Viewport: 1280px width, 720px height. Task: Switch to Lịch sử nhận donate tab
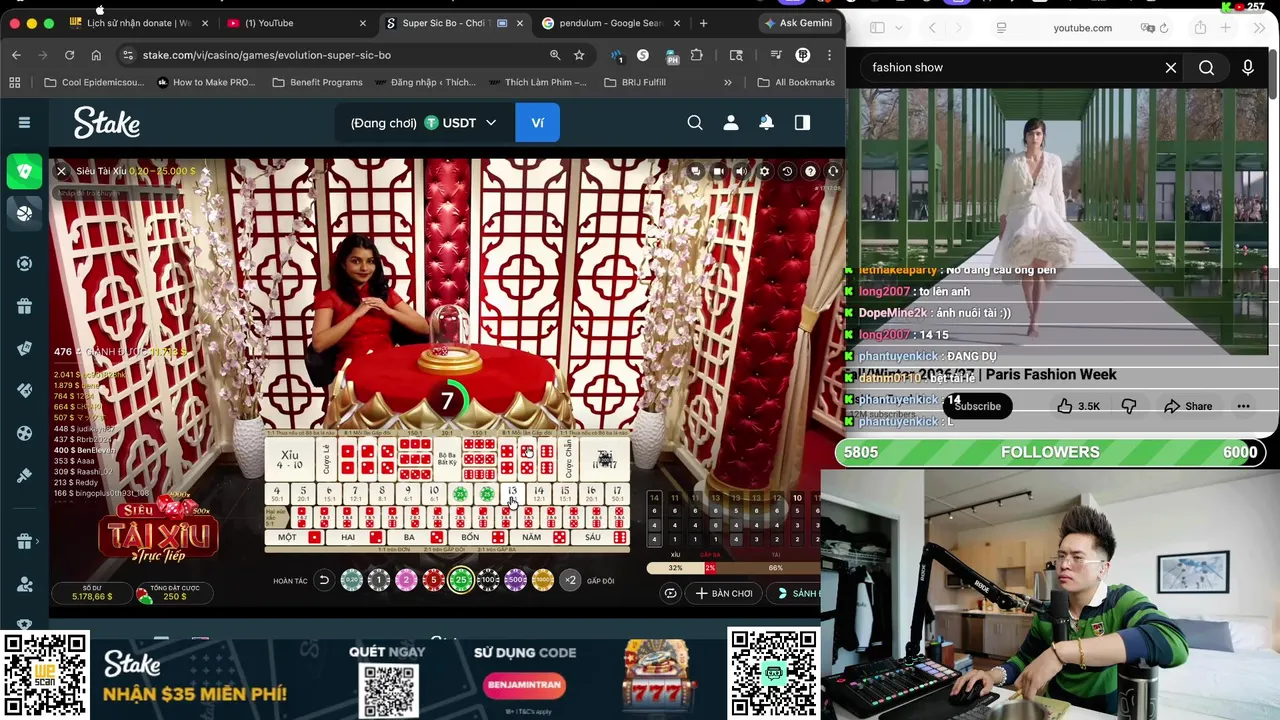(138, 23)
